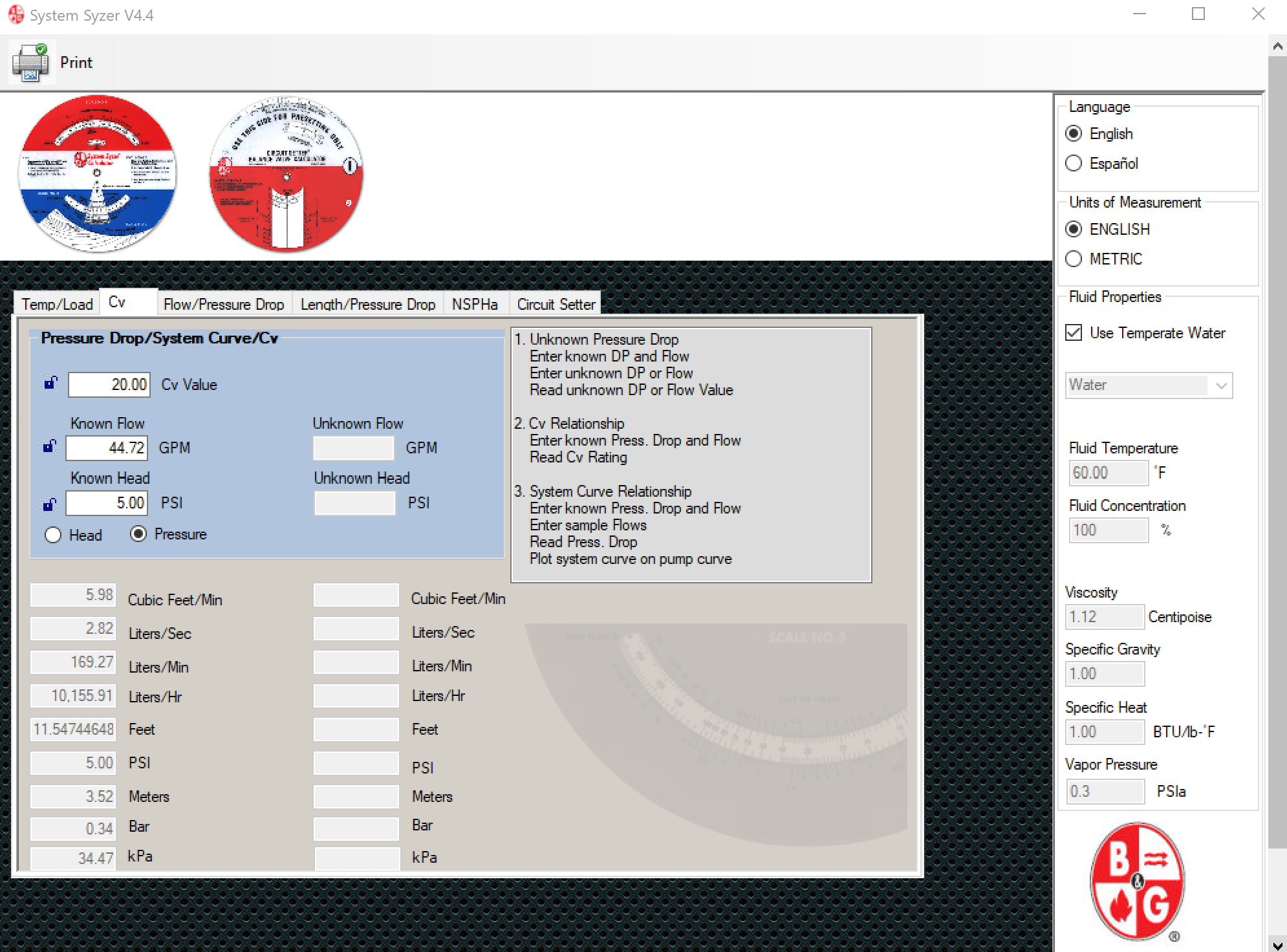Maximize the System Syzer window
This screenshot has width=1287, height=952.
1198,14
